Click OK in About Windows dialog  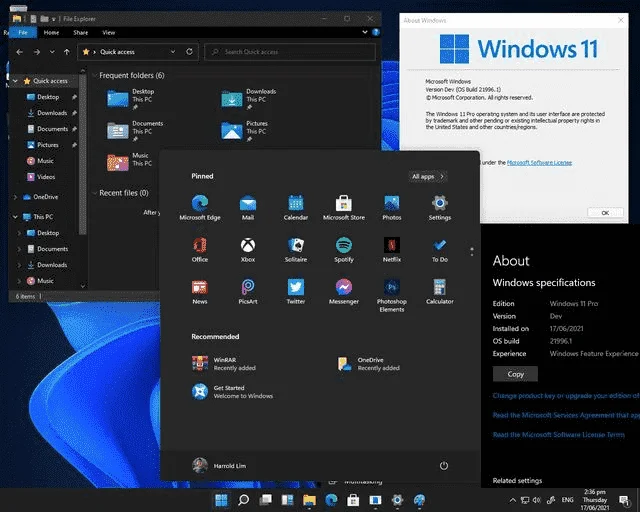[605, 213]
